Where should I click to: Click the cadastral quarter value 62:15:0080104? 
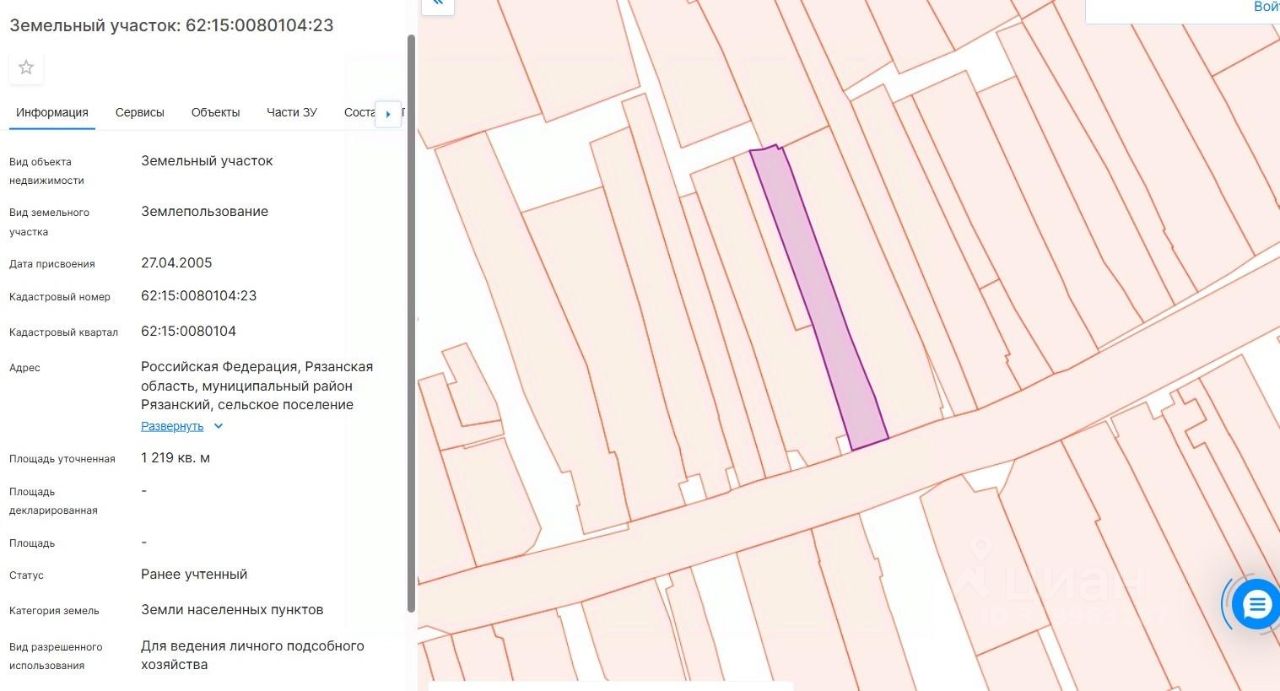pos(188,331)
